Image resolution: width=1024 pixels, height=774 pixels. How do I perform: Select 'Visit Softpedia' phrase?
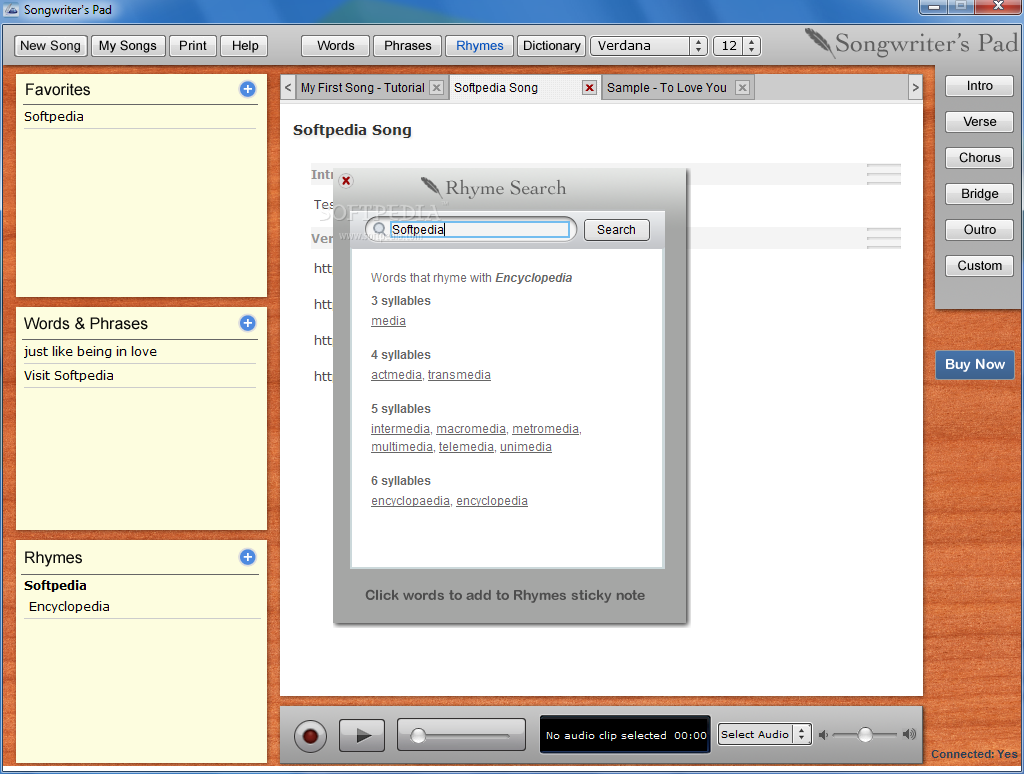pos(69,376)
